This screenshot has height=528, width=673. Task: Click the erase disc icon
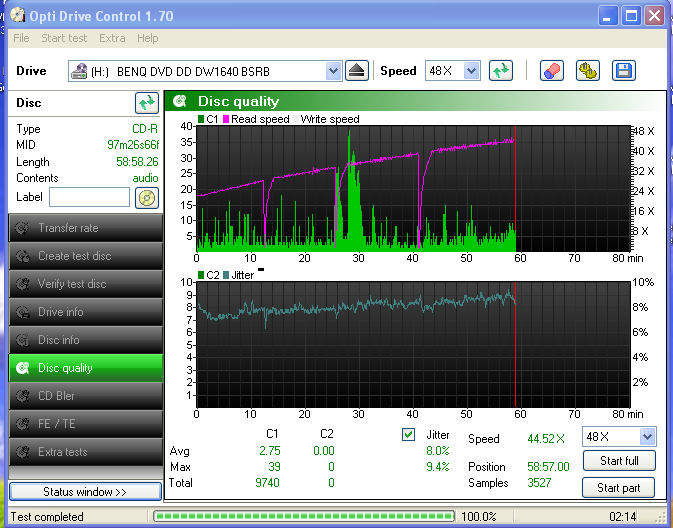[x=552, y=71]
